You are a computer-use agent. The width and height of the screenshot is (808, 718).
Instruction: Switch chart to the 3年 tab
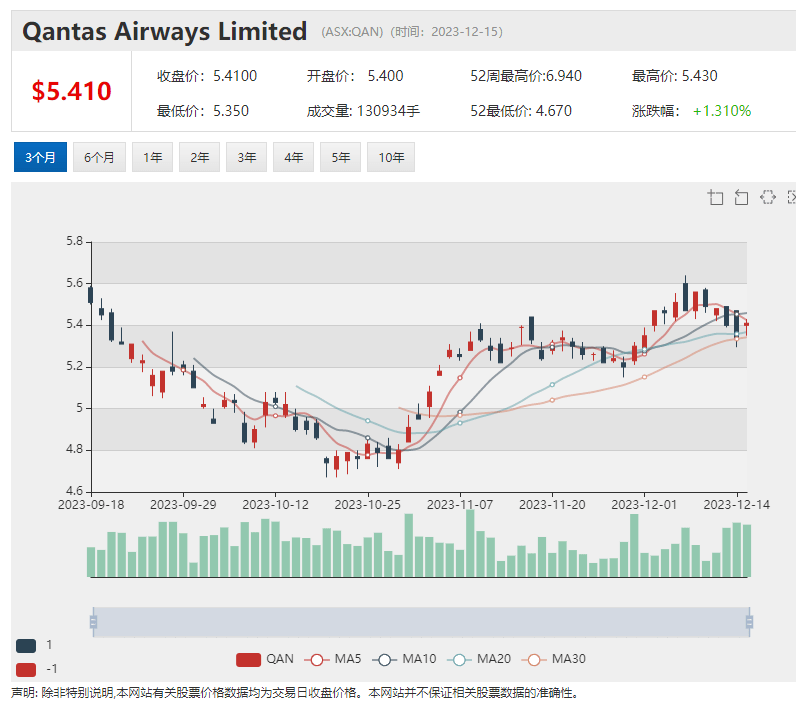(247, 157)
